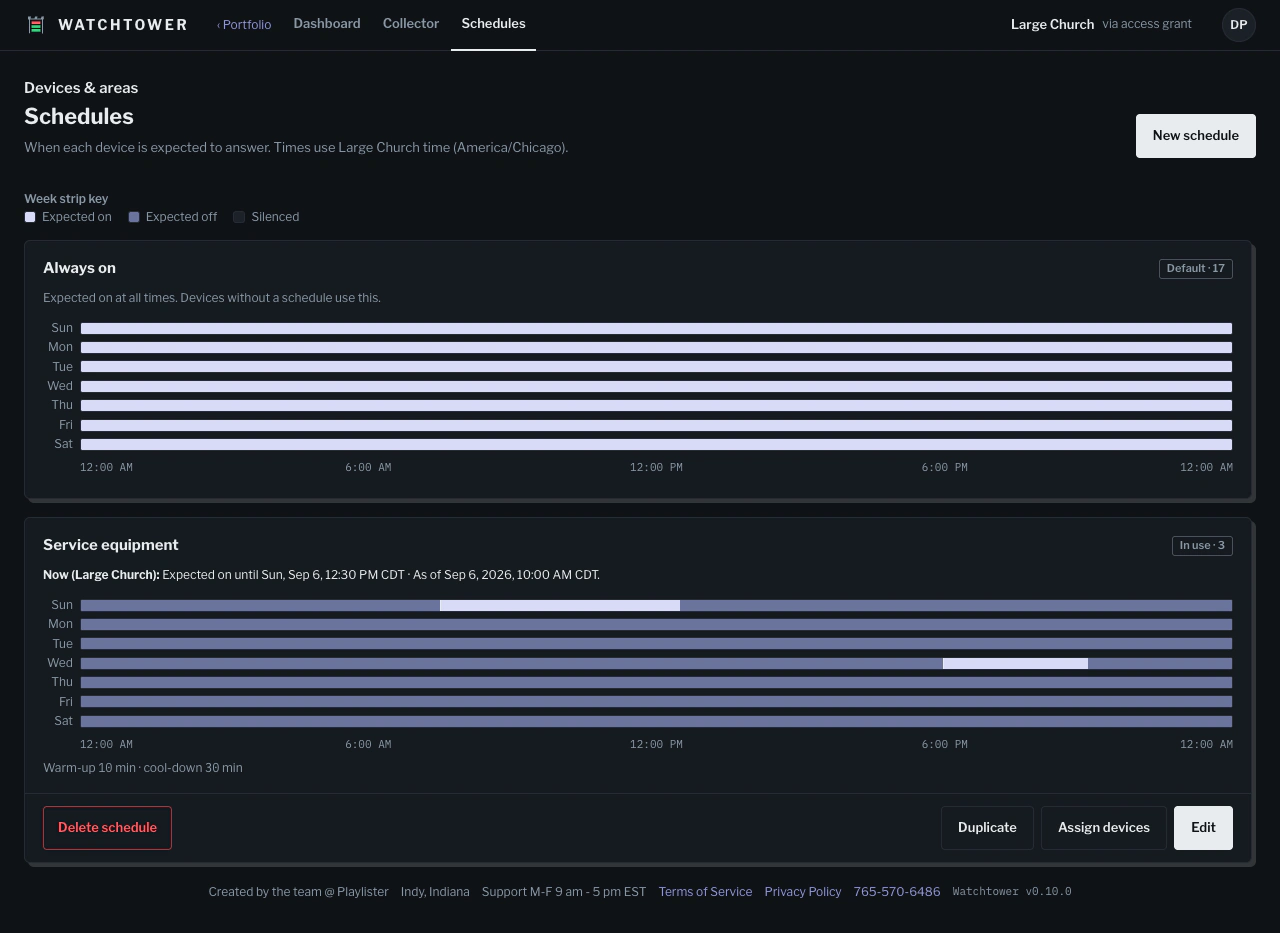Click the Always on Saturday strip
The image size is (1280, 933).
tap(656, 444)
